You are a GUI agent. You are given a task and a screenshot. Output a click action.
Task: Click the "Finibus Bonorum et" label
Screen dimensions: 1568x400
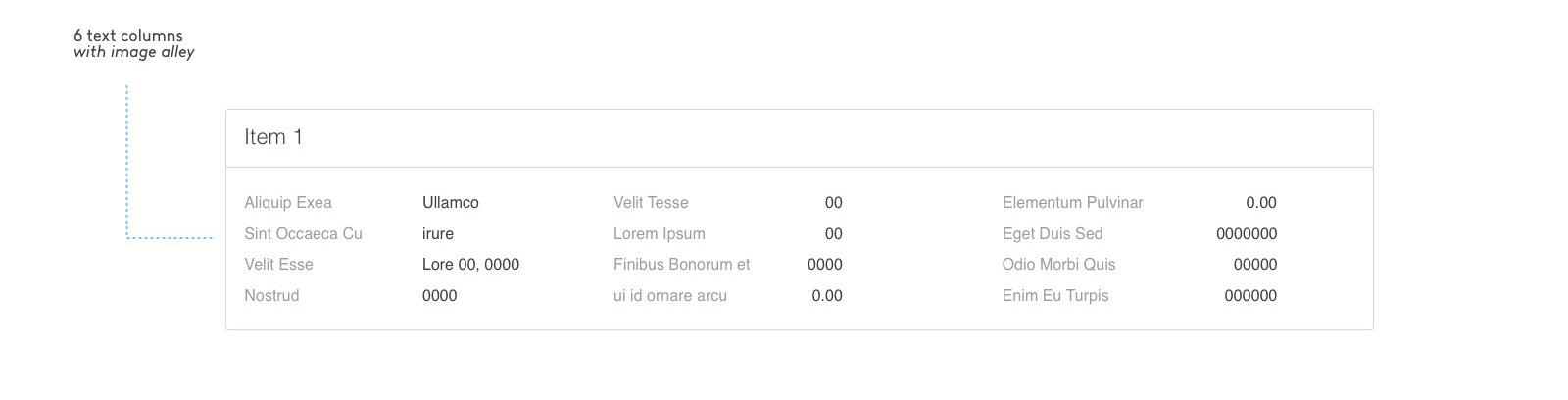(681, 265)
